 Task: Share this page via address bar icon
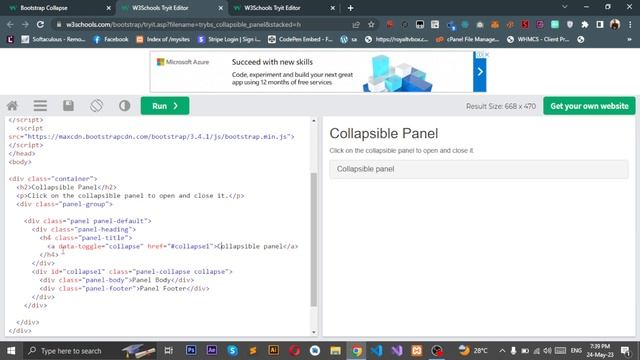pyautogui.click(x=356, y=24)
